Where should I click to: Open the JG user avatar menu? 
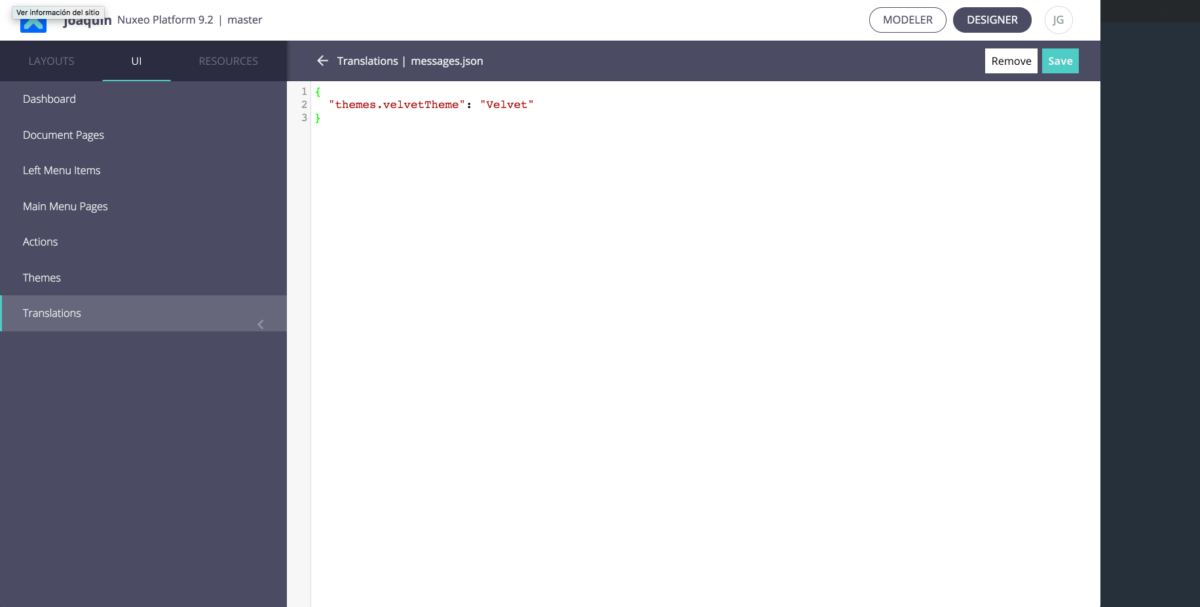(x=1058, y=20)
